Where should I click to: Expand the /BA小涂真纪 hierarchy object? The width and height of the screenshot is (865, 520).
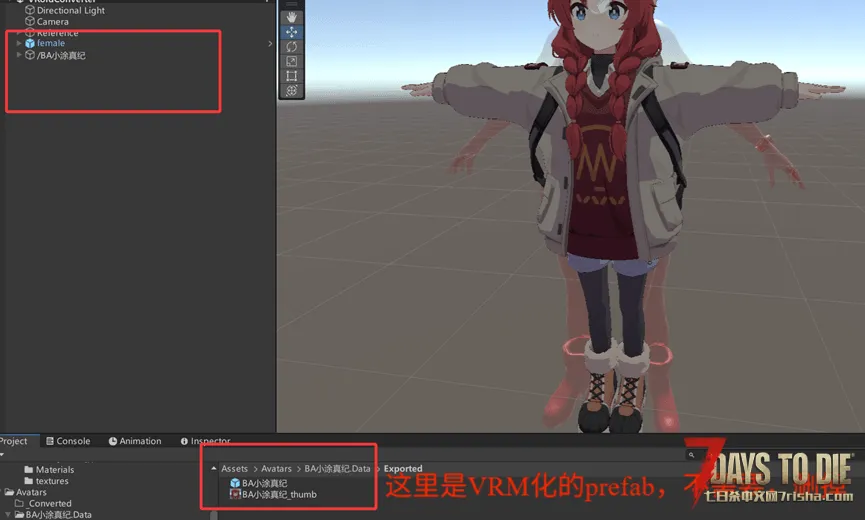pos(19,56)
